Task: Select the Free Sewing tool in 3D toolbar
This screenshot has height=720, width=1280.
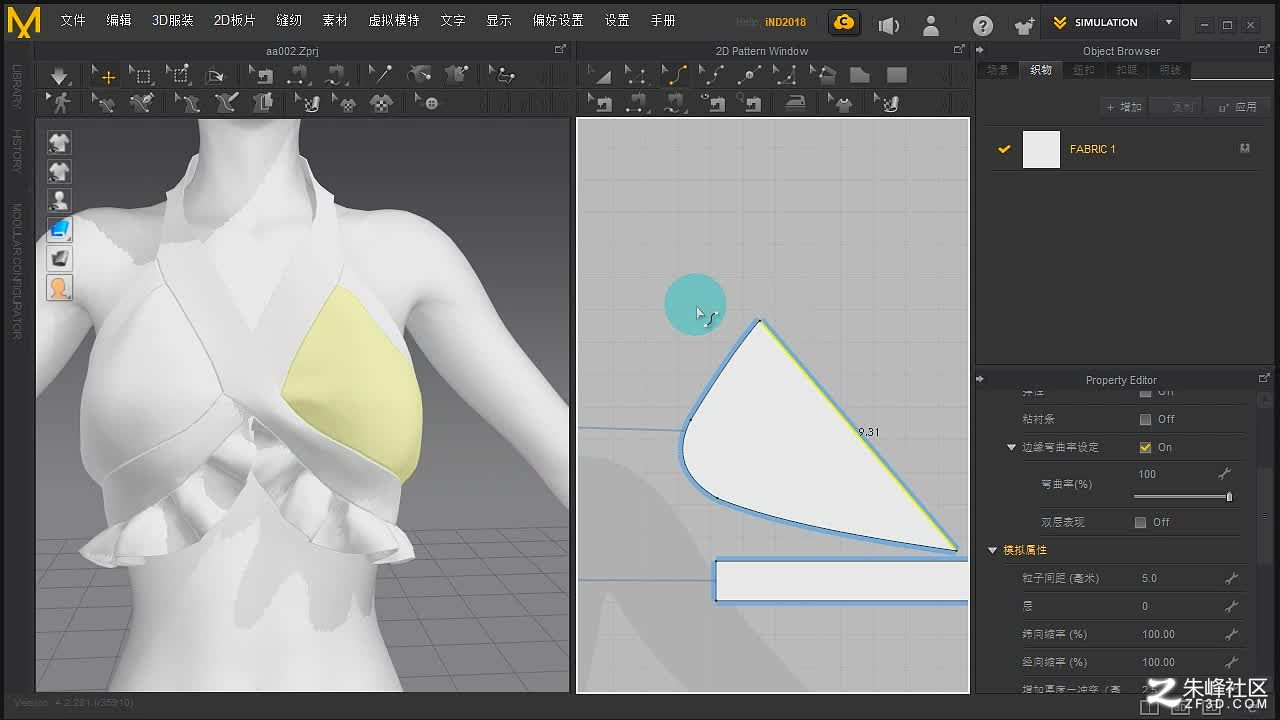Action: pos(335,75)
